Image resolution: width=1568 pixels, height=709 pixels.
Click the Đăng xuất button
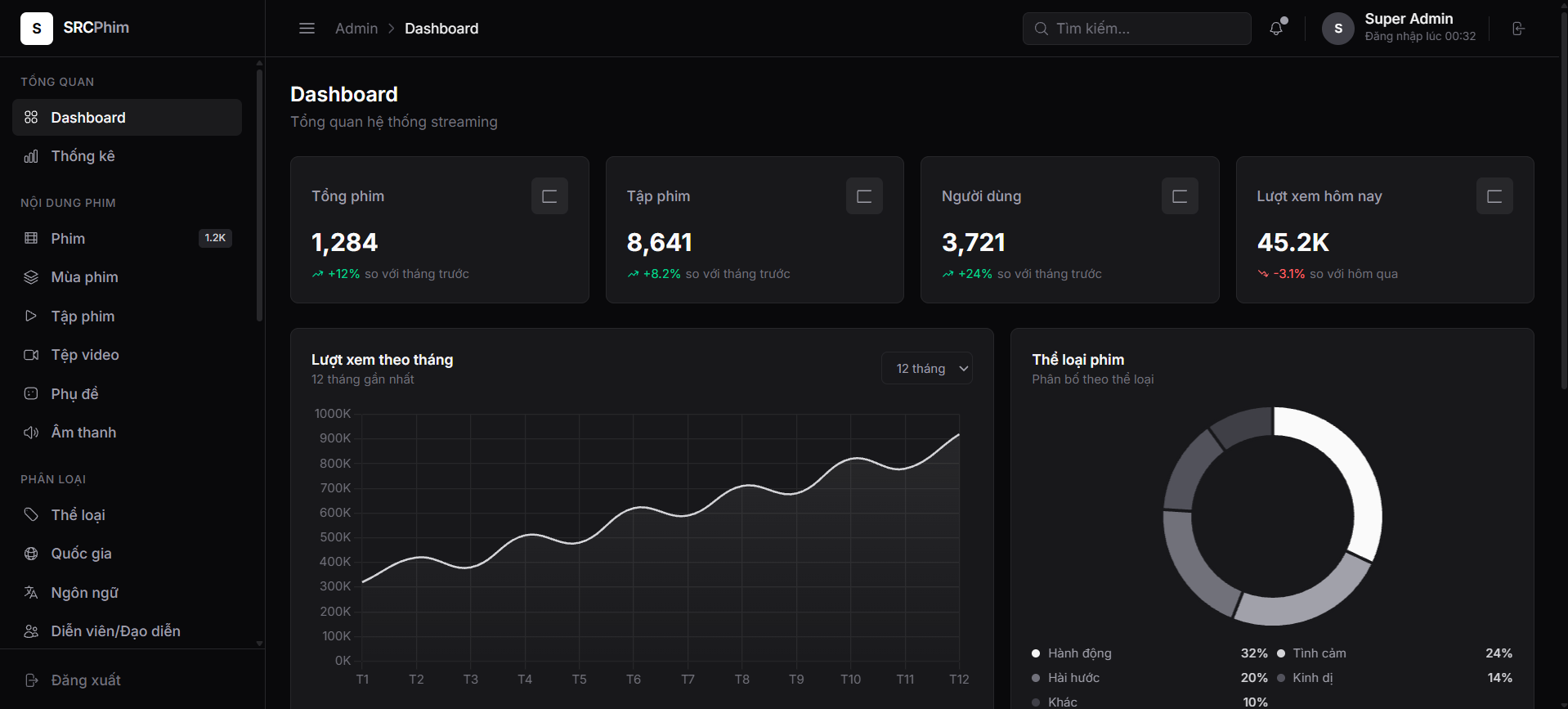(127, 680)
